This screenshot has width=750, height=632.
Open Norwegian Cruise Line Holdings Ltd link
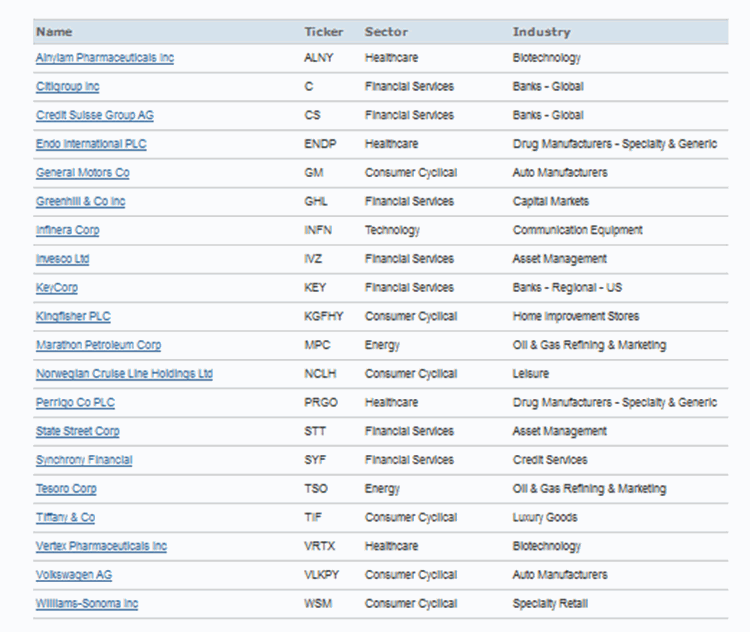click(124, 374)
